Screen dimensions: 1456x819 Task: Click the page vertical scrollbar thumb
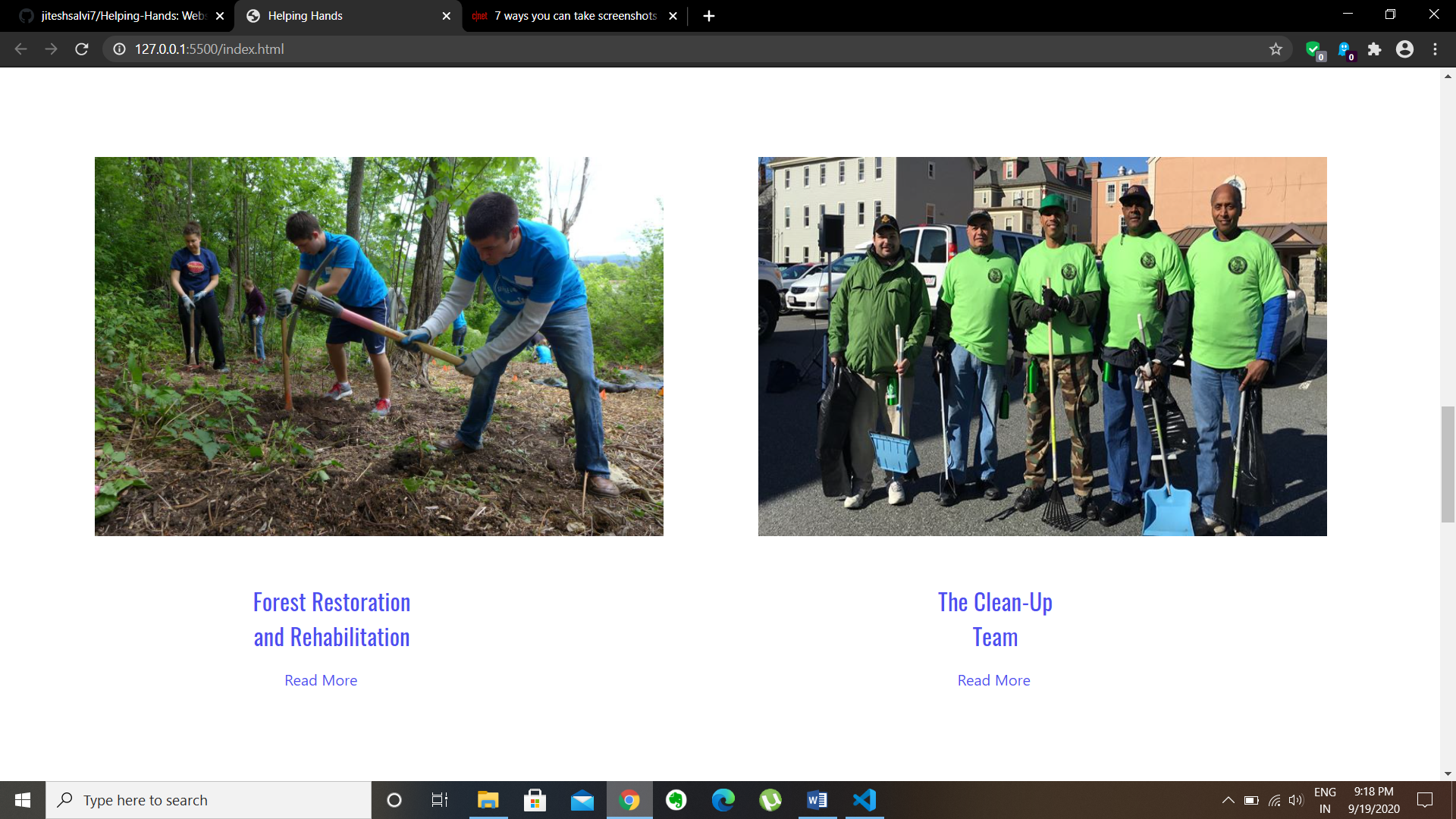[1448, 464]
